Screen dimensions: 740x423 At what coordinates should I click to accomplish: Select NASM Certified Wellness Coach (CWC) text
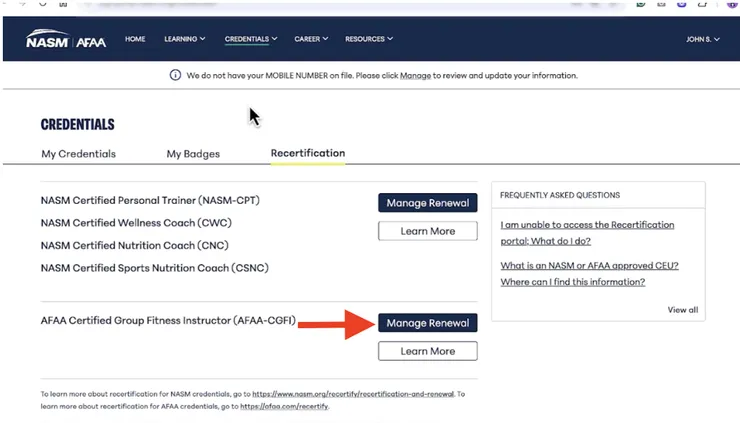136,223
